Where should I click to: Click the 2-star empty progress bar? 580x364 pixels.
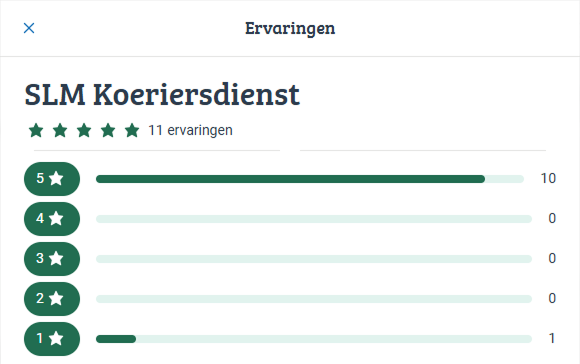click(314, 299)
